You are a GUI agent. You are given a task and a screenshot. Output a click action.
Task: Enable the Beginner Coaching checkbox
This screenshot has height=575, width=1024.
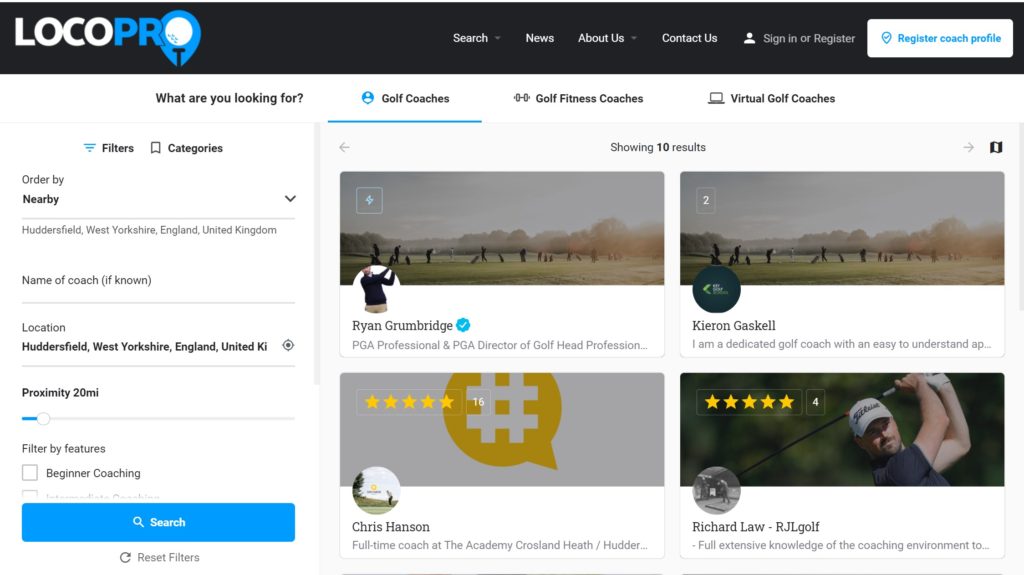tap(30, 473)
